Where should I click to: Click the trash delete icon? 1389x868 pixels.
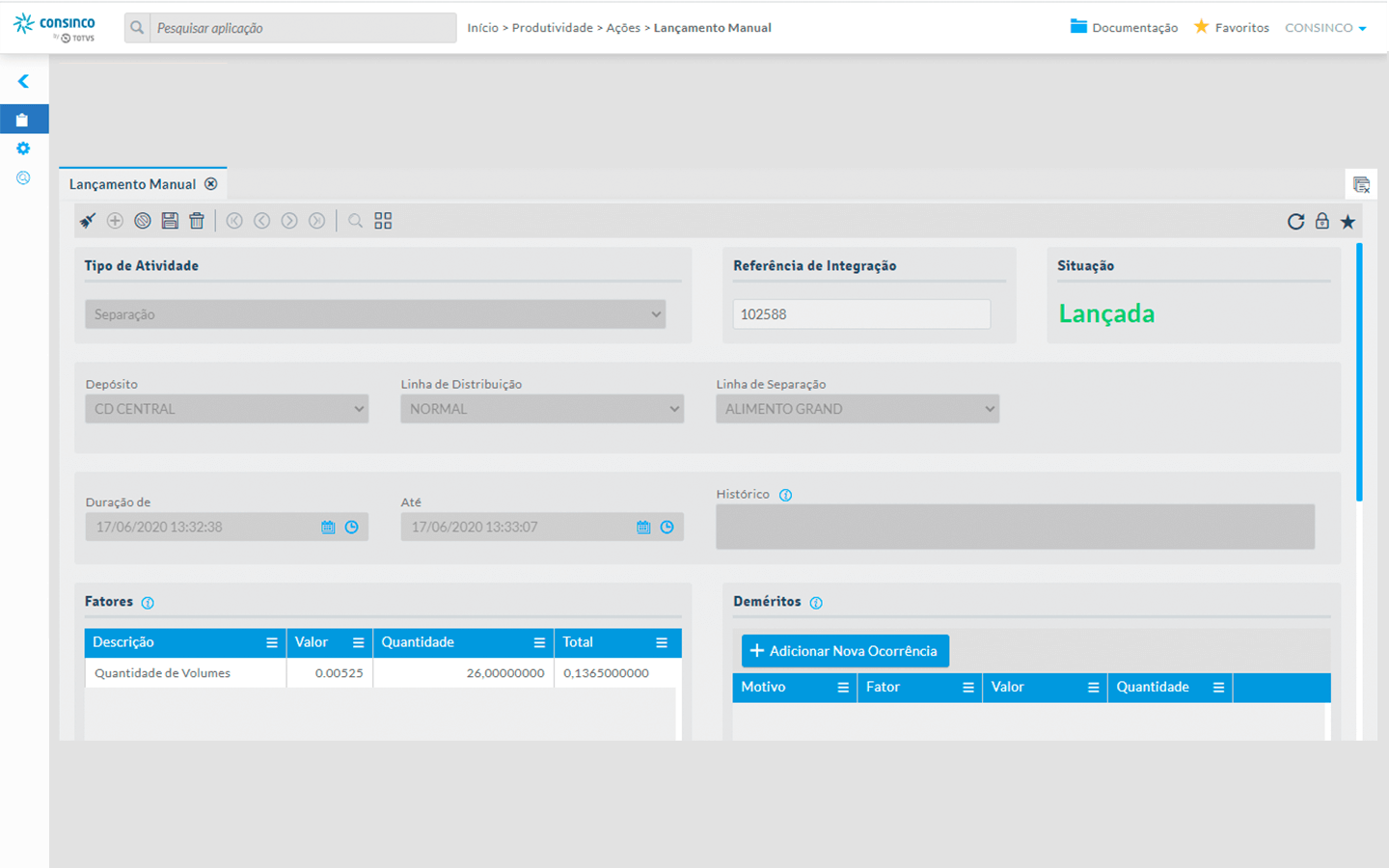click(x=197, y=221)
